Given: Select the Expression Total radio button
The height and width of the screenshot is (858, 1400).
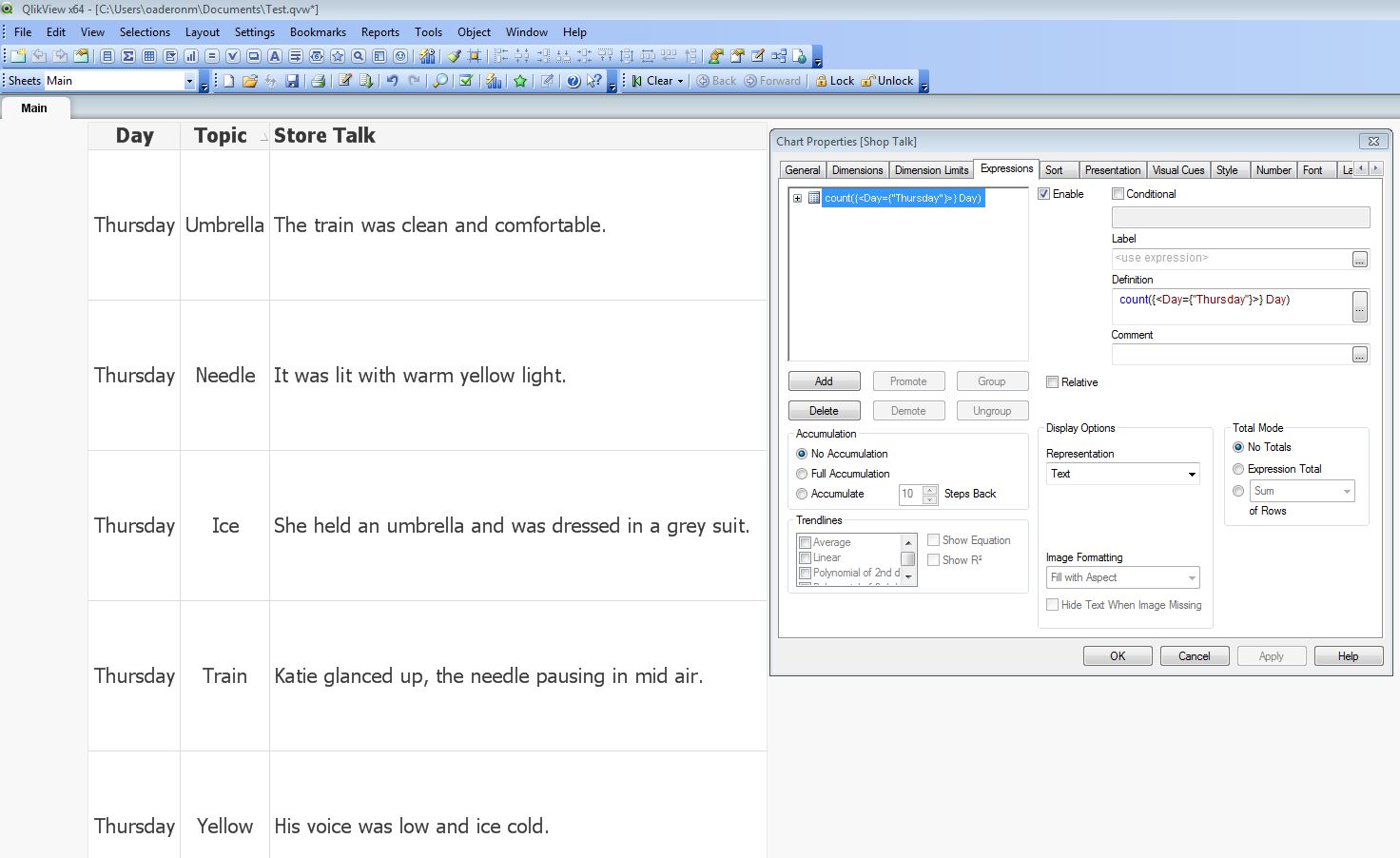Looking at the screenshot, I should (1238, 469).
